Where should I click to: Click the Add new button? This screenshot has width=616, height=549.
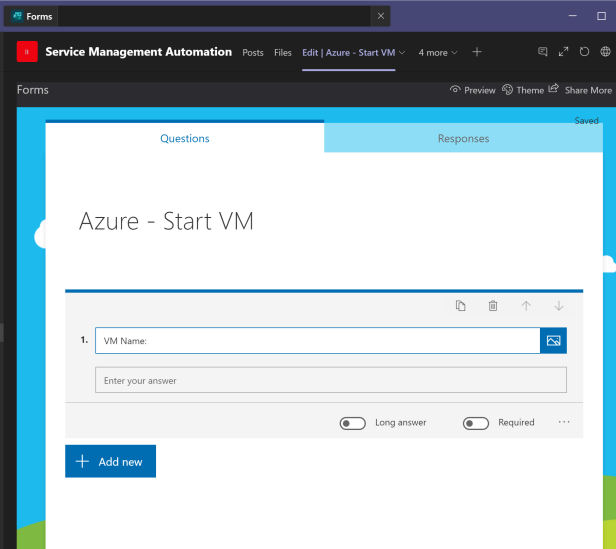[110, 461]
